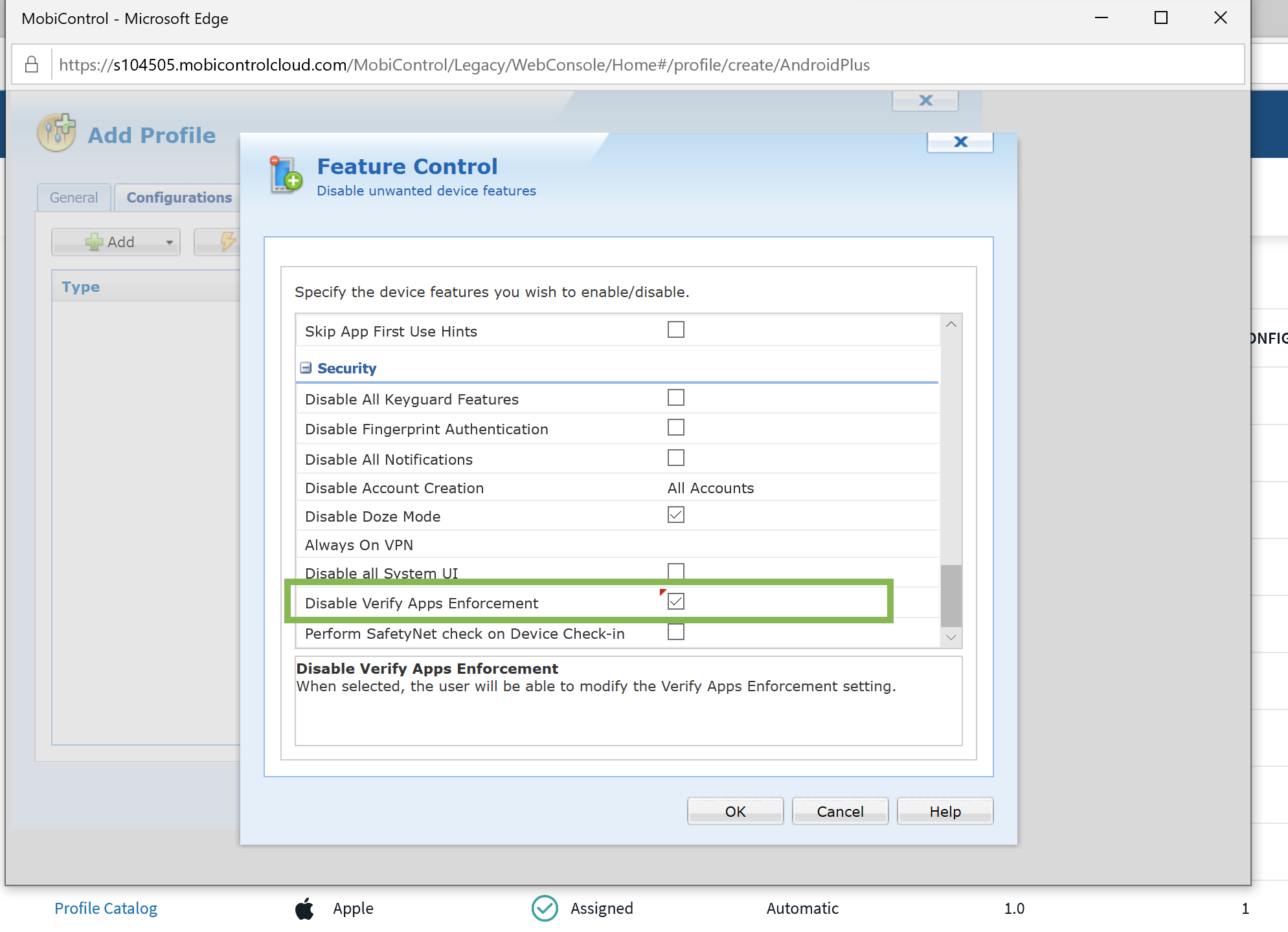Open the Add dropdown arrow

[169, 243]
